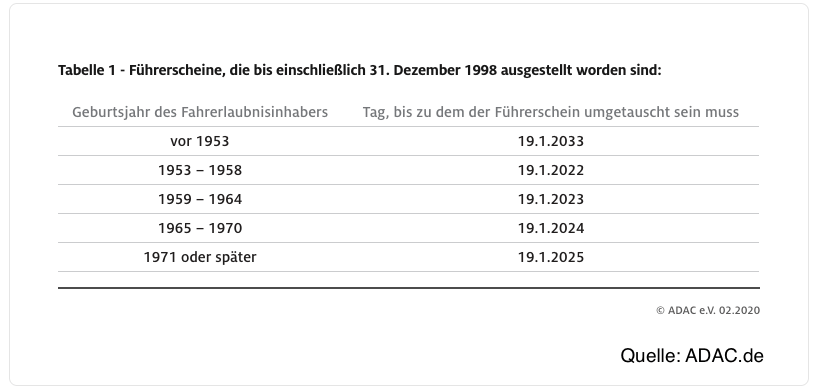Select the '1971 oder später' cell

coord(200,257)
